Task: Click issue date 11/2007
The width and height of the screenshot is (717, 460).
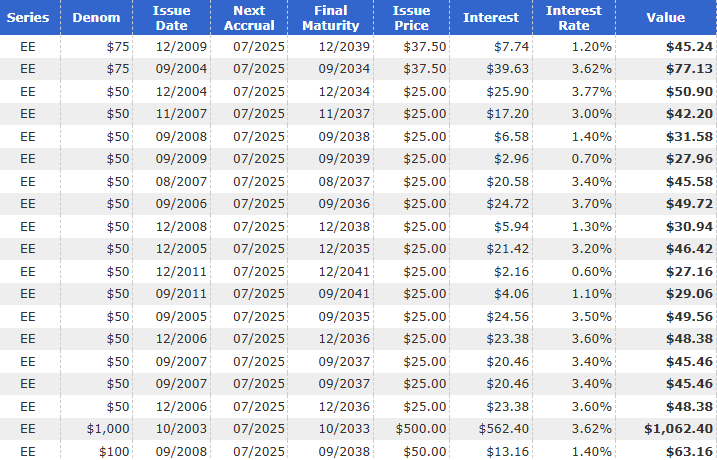Action: tap(182, 113)
